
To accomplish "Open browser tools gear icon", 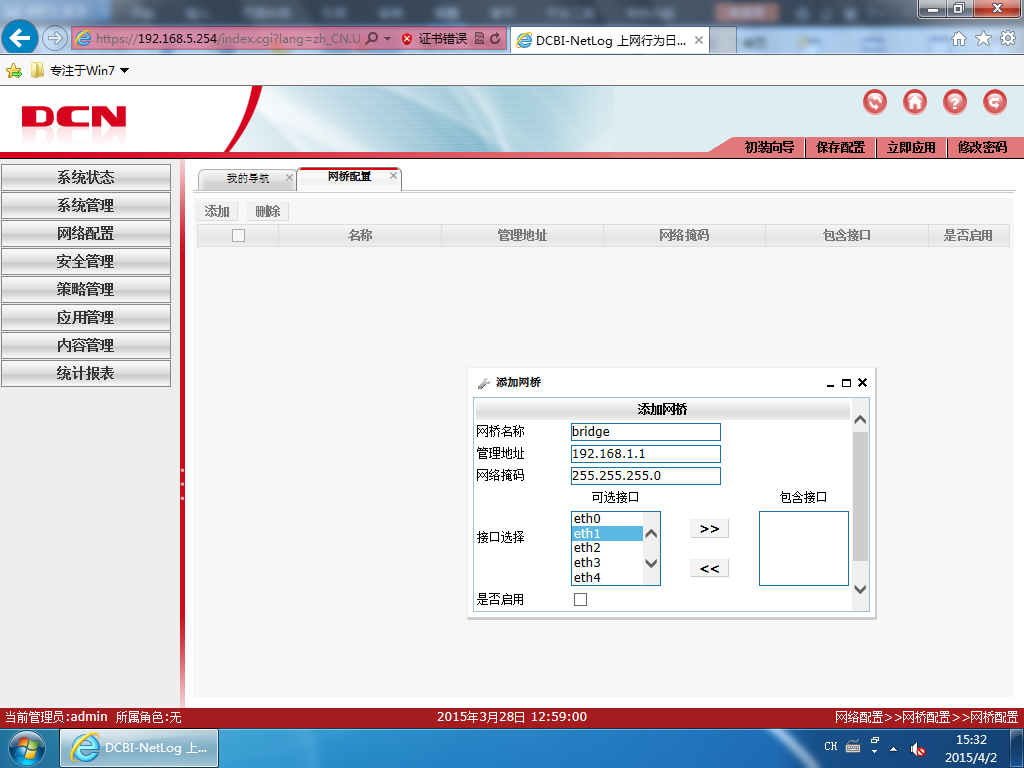I will (x=1008, y=39).
